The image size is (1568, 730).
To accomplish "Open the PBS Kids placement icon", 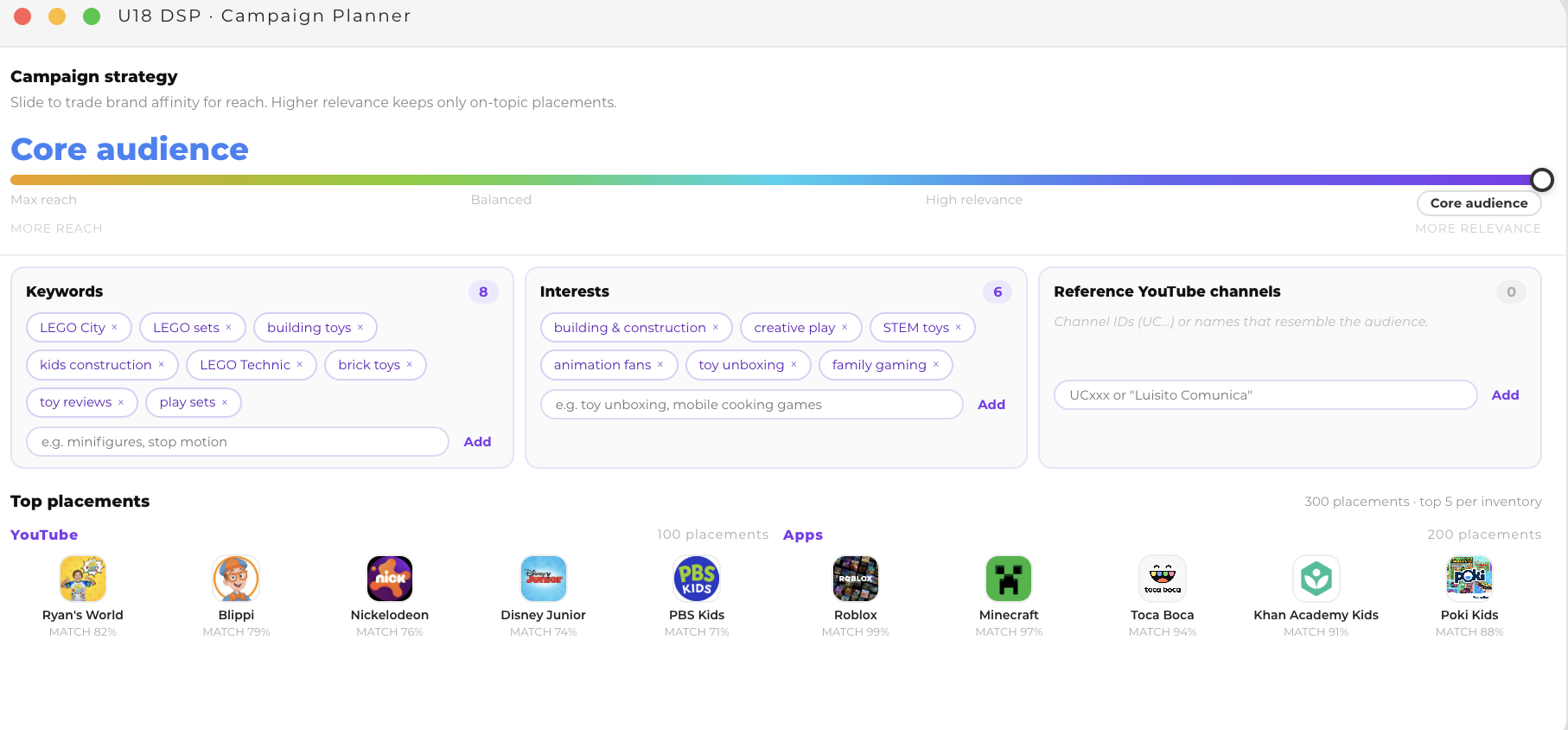I will (x=697, y=579).
